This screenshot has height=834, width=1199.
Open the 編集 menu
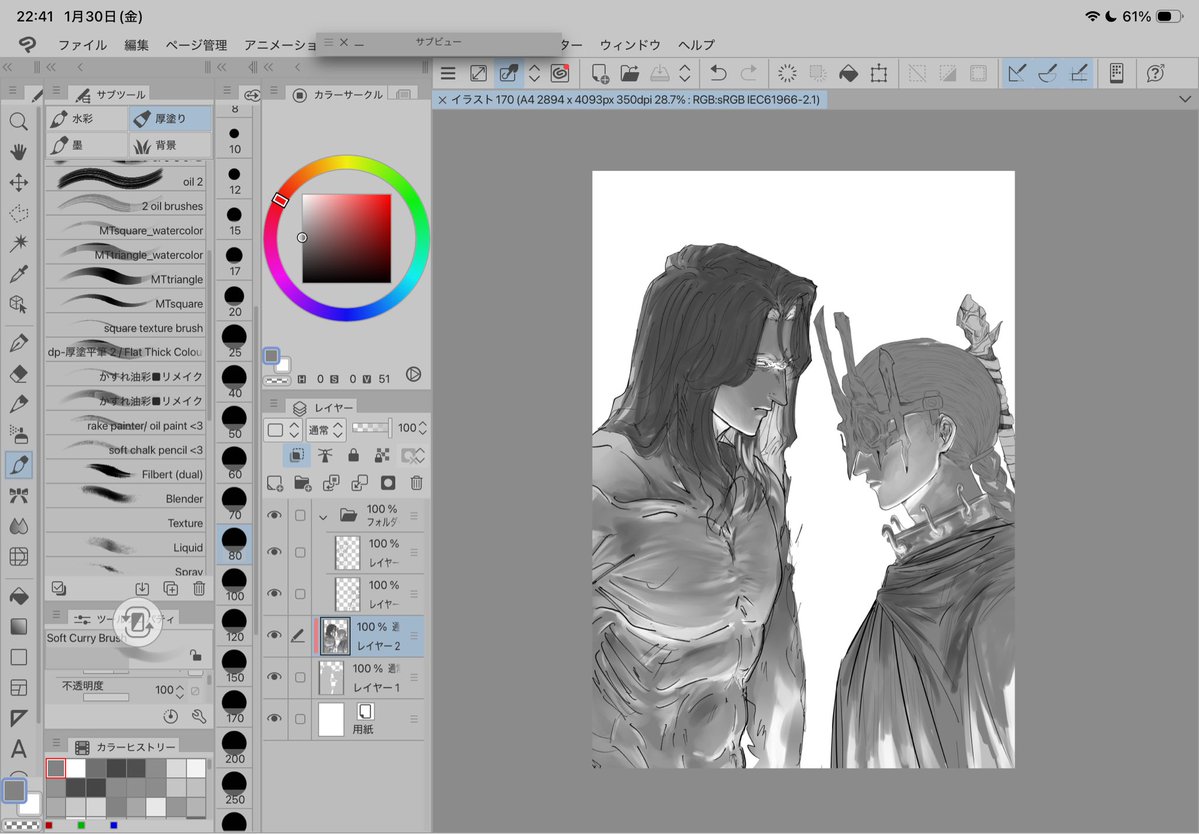136,45
